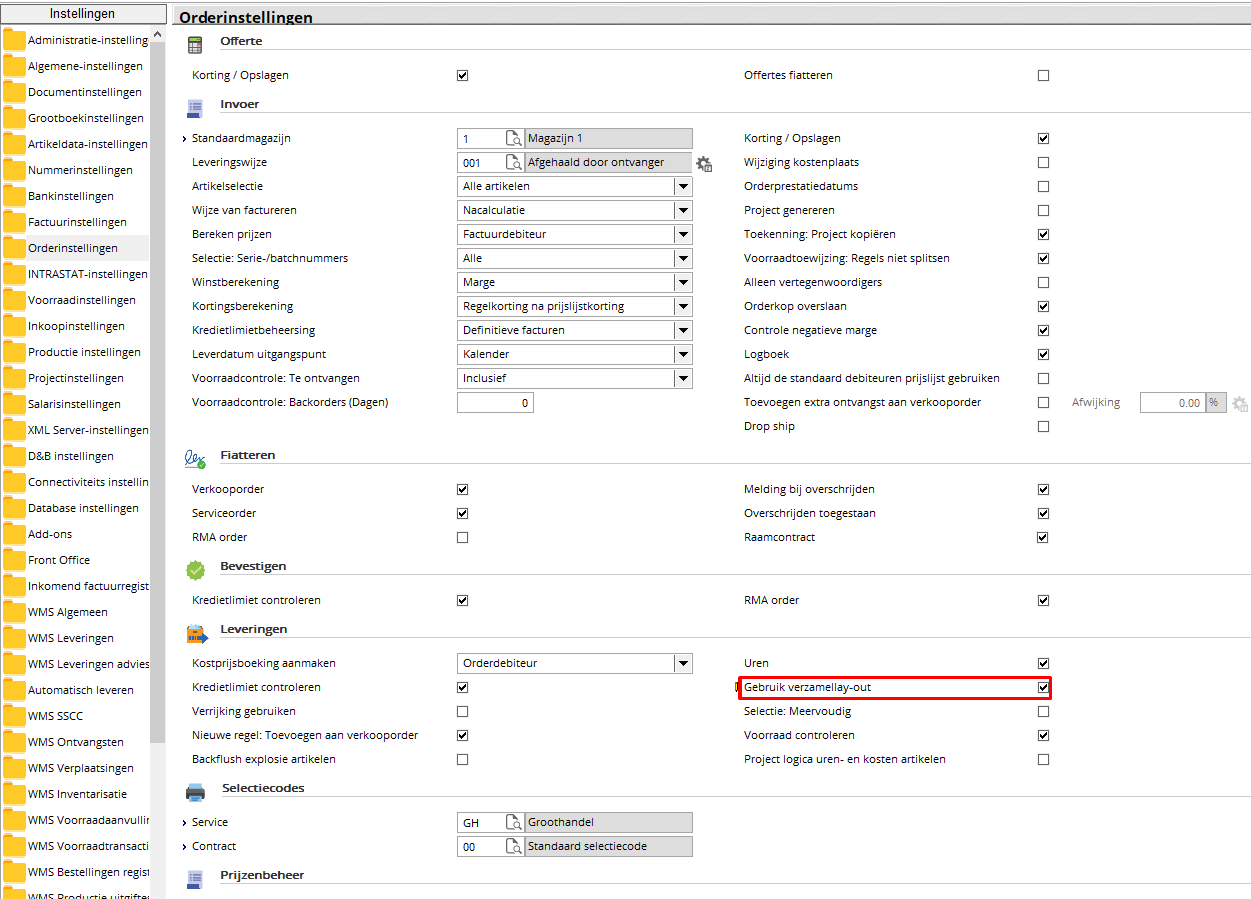Open the Kostprijsboeking aanmaken dropdown
Viewport: 1251px width, 899px height.
(682, 664)
